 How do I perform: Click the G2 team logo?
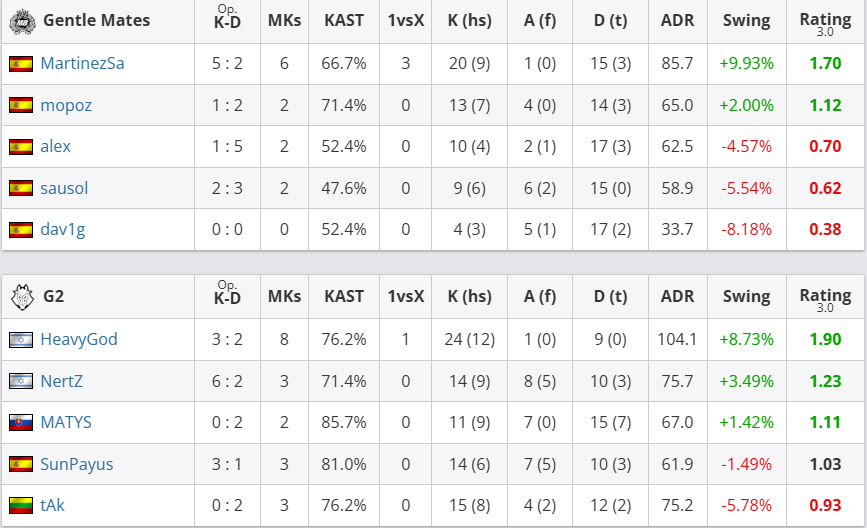tap(20, 296)
